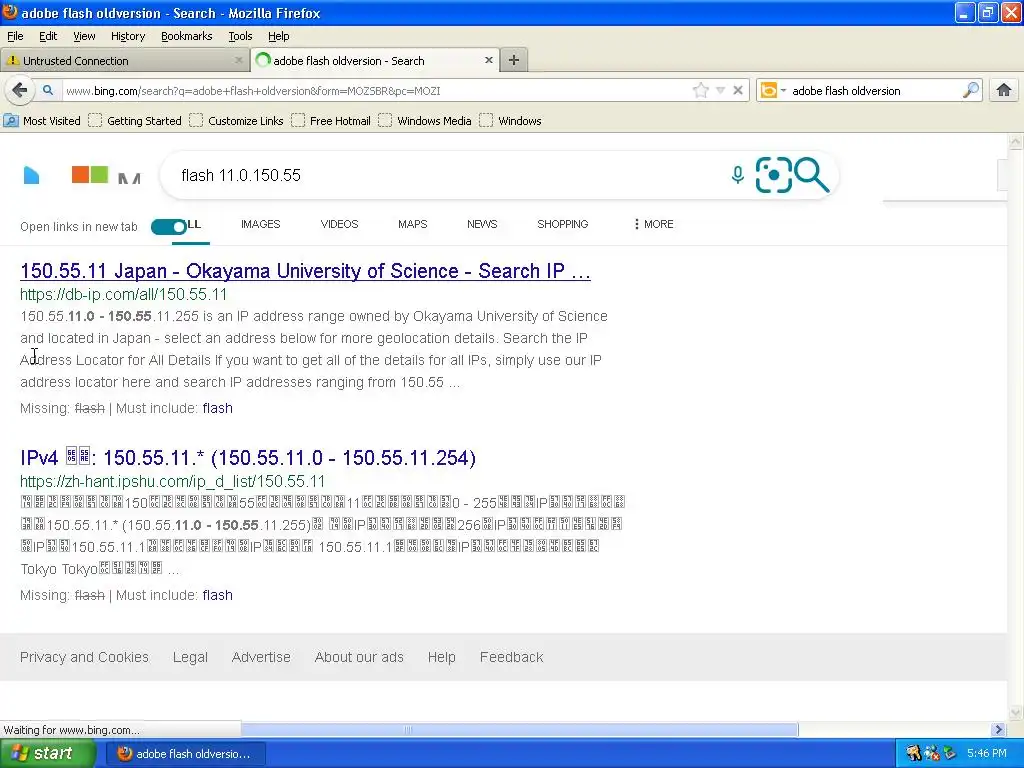Open the IPv4 150.55.11.* result link
This screenshot has height=768, width=1024.
click(x=248, y=458)
